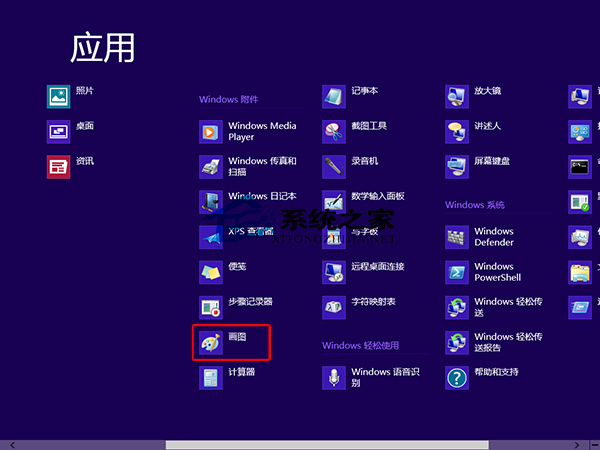The width and height of the screenshot is (600, 450).
Task: Start Windows 语音识别 speech recognition
Action: tap(334, 378)
